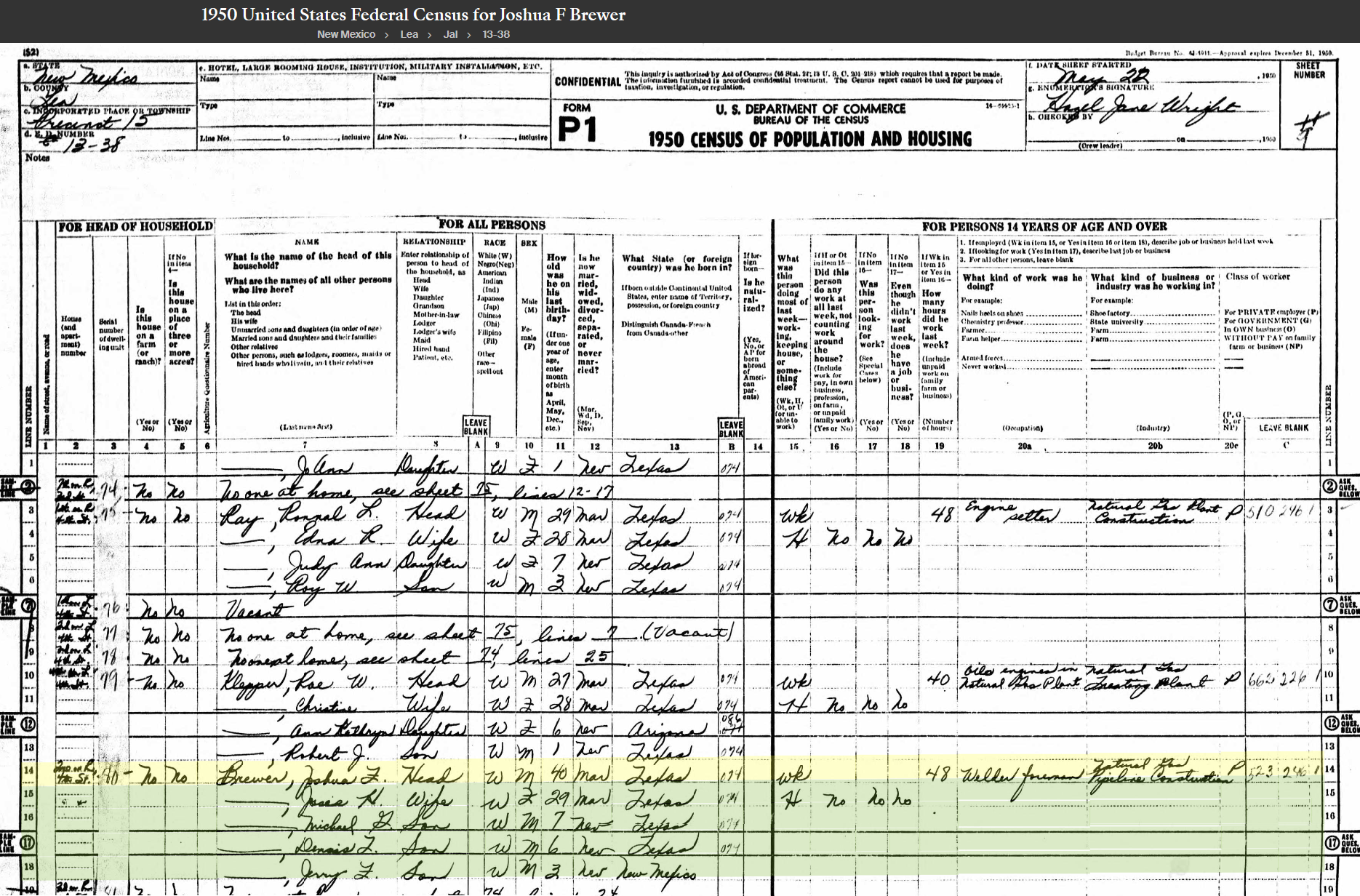Click the large P1 form logo
This screenshot has height=896, width=1360.
(x=577, y=129)
